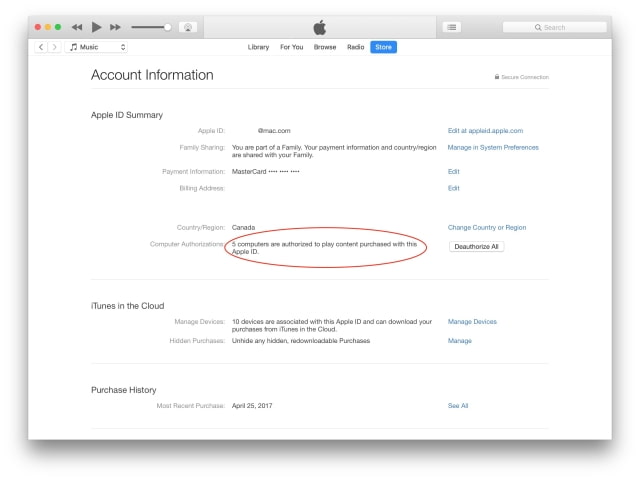Click Manage for Hidden Purchases
The width and height of the screenshot is (640, 480).
tap(460, 341)
